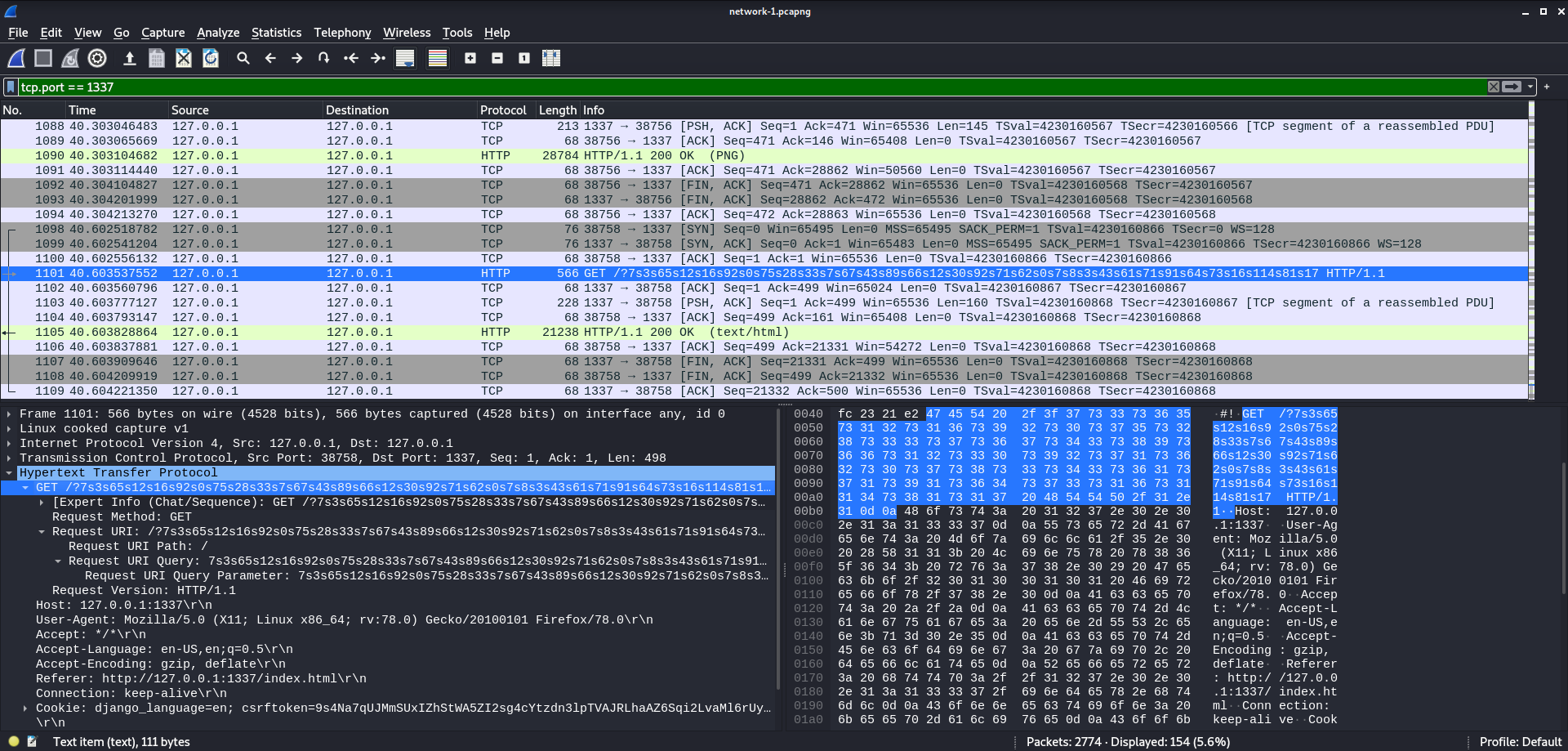Expand Frame 1101 details row
Viewport: 1568px width, 751px height.
tap(9, 414)
